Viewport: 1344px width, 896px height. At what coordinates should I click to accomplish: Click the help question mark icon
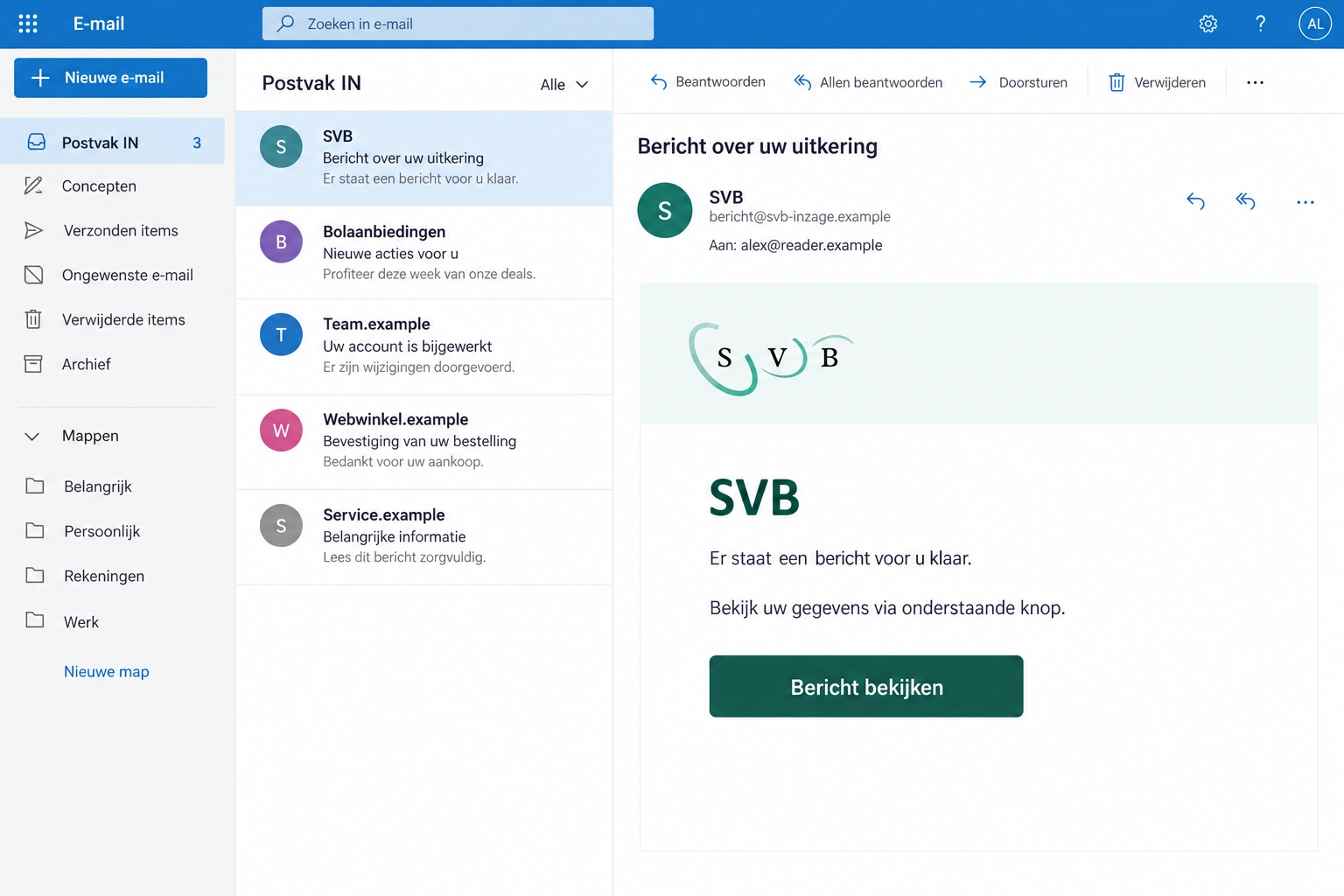click(x=1260, y=24)
